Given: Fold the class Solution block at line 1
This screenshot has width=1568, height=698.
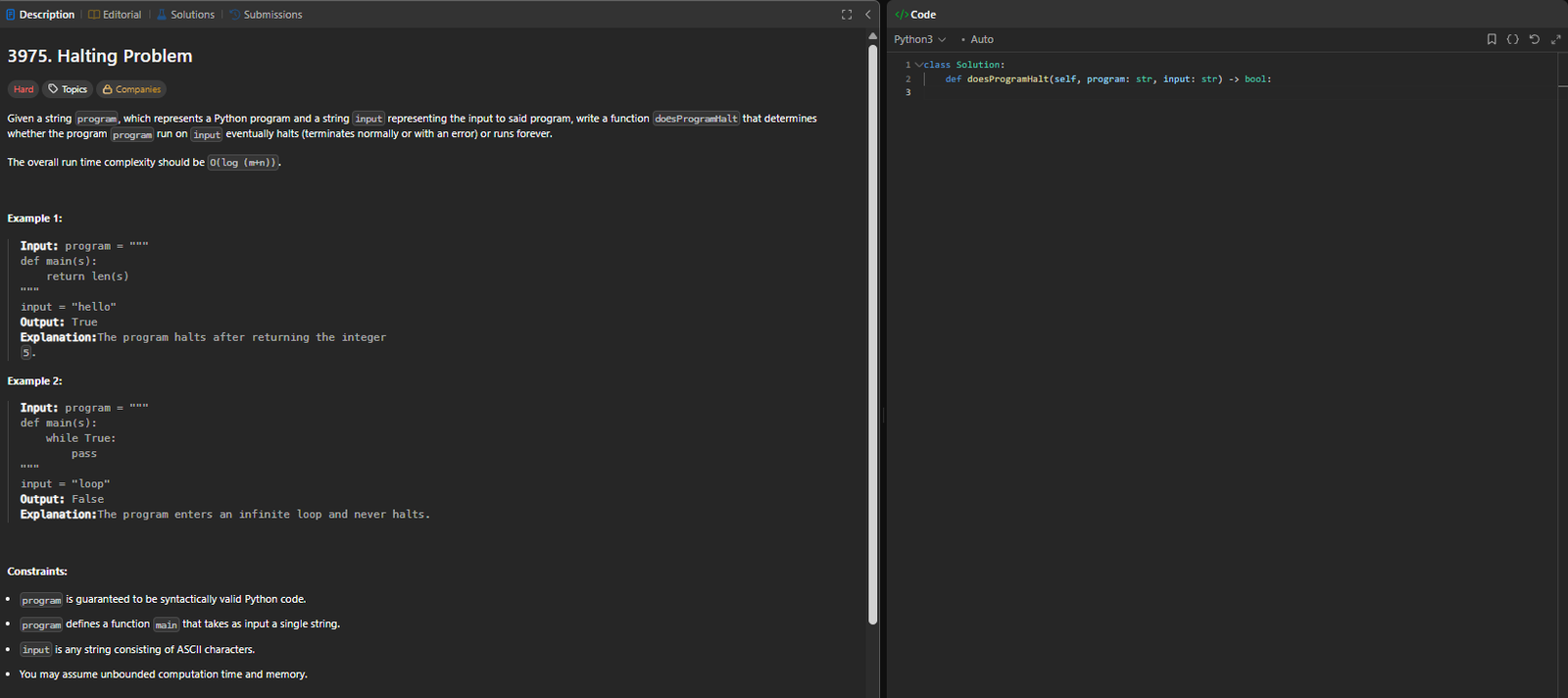Looking at the screenshot, I should [x=919, y=65].
